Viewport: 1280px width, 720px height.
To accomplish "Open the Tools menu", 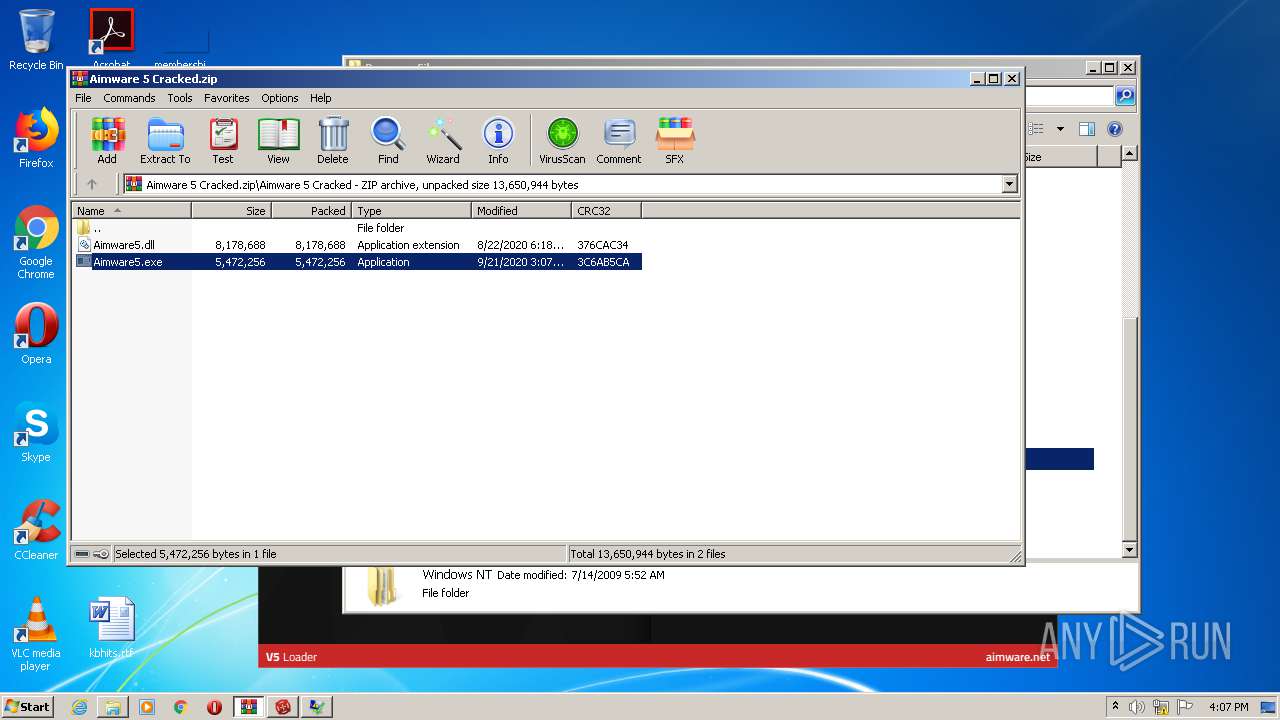I will coord(180,98).
